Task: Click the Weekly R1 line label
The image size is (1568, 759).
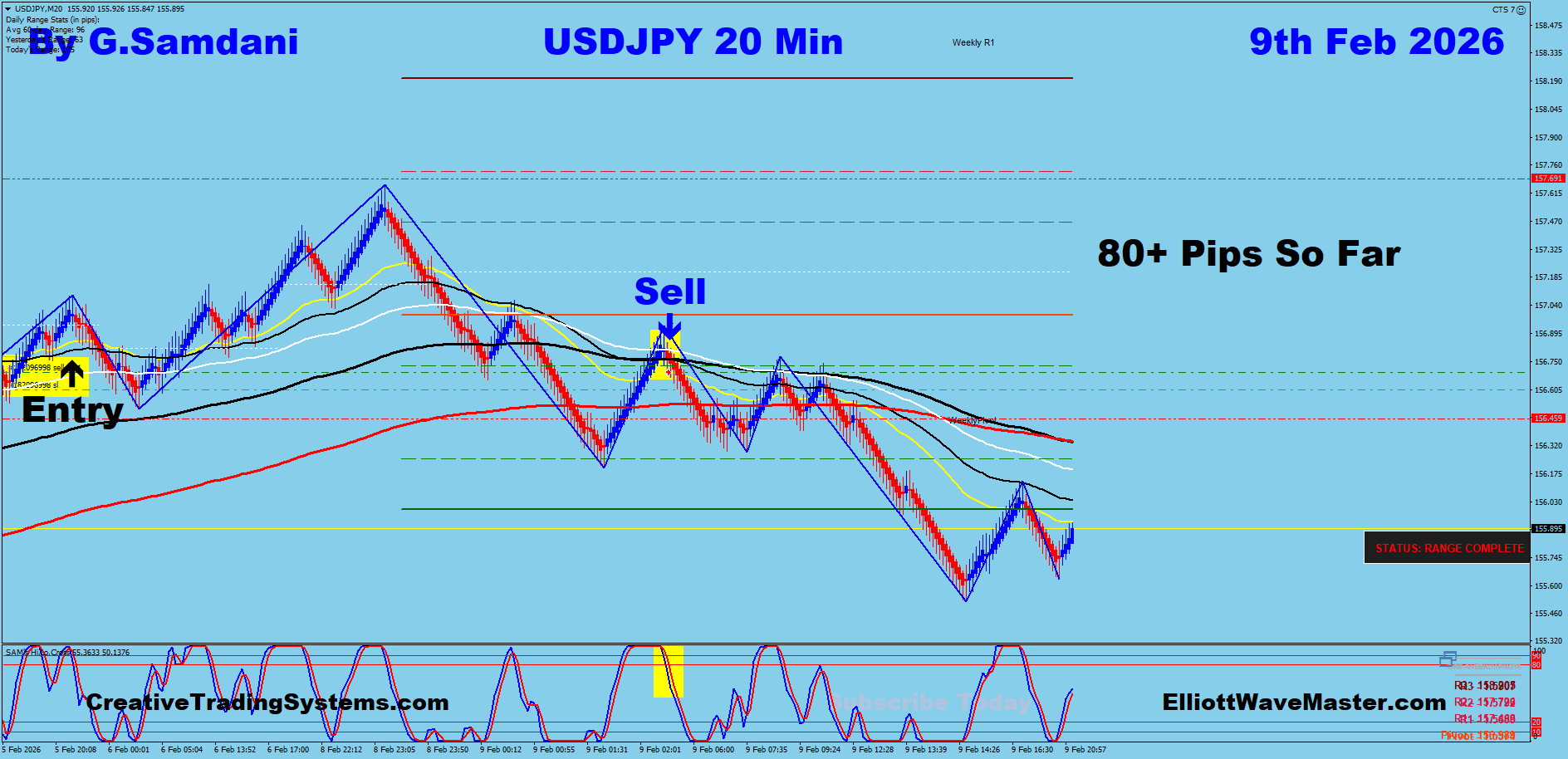Action: [x=973, y=42]
